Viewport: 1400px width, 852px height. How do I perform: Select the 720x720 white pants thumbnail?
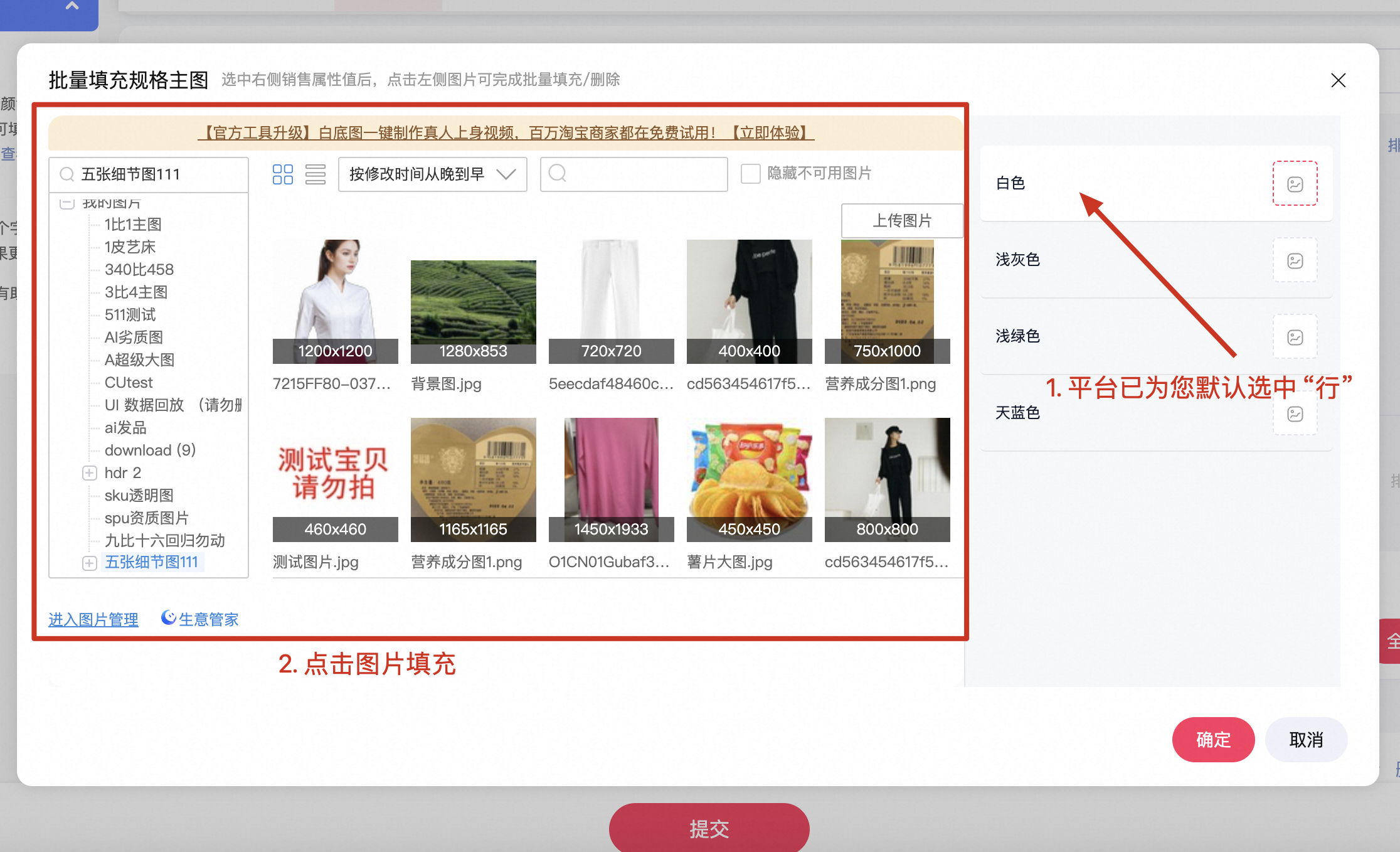click(x=612, y=302)
